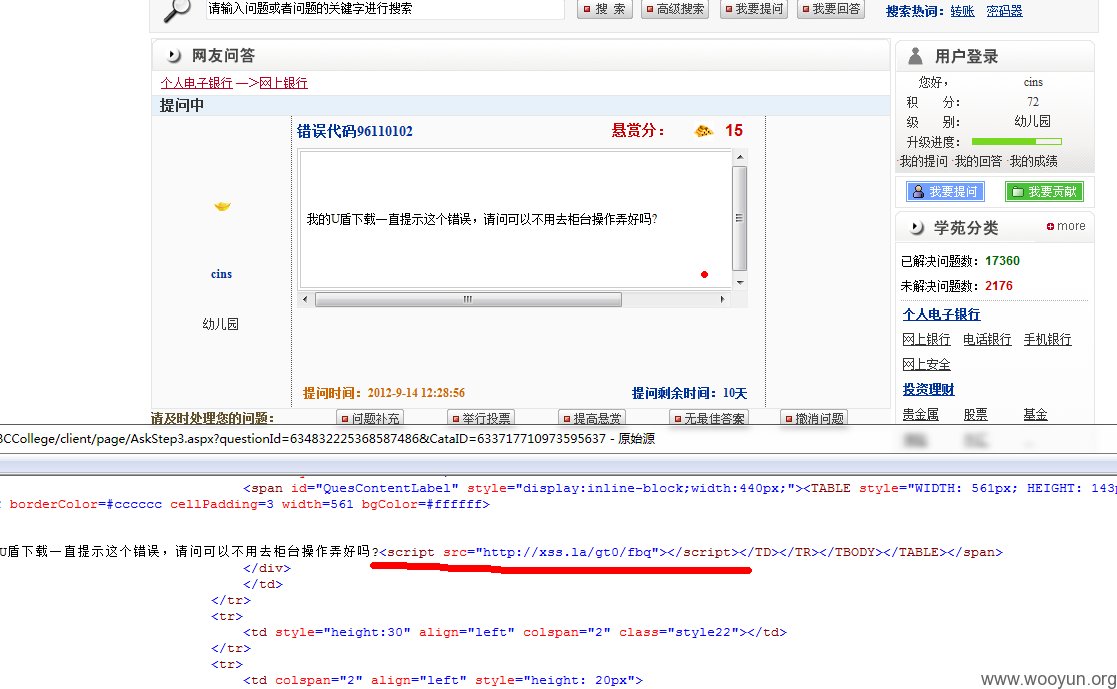The width and height of the screenshot is (1117, 689).
Task: Click question text about U盾 download error
Action: point(482,219)
